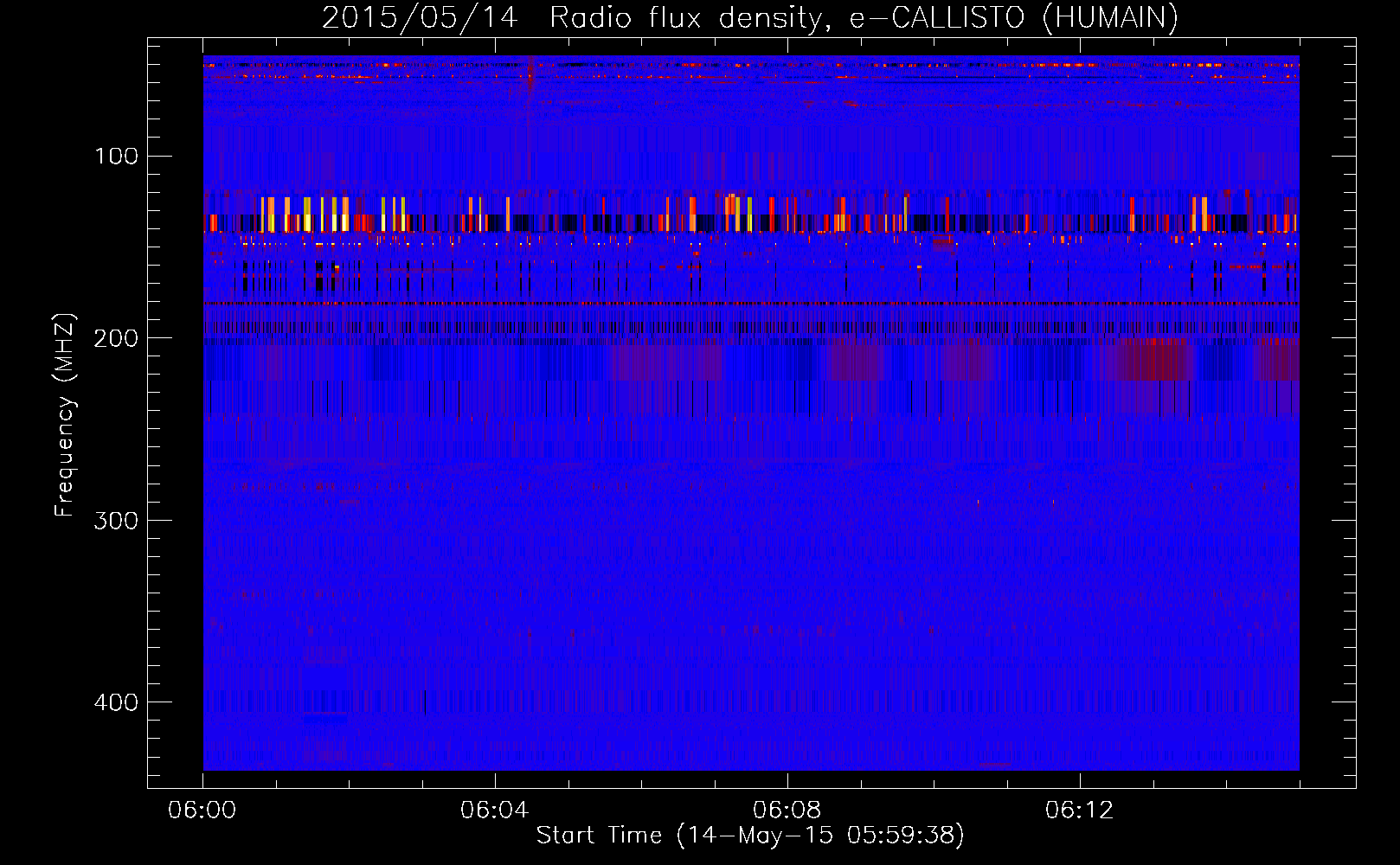Click the 06:00 time tick label
1400x865 pixels.
coord(202,811)
